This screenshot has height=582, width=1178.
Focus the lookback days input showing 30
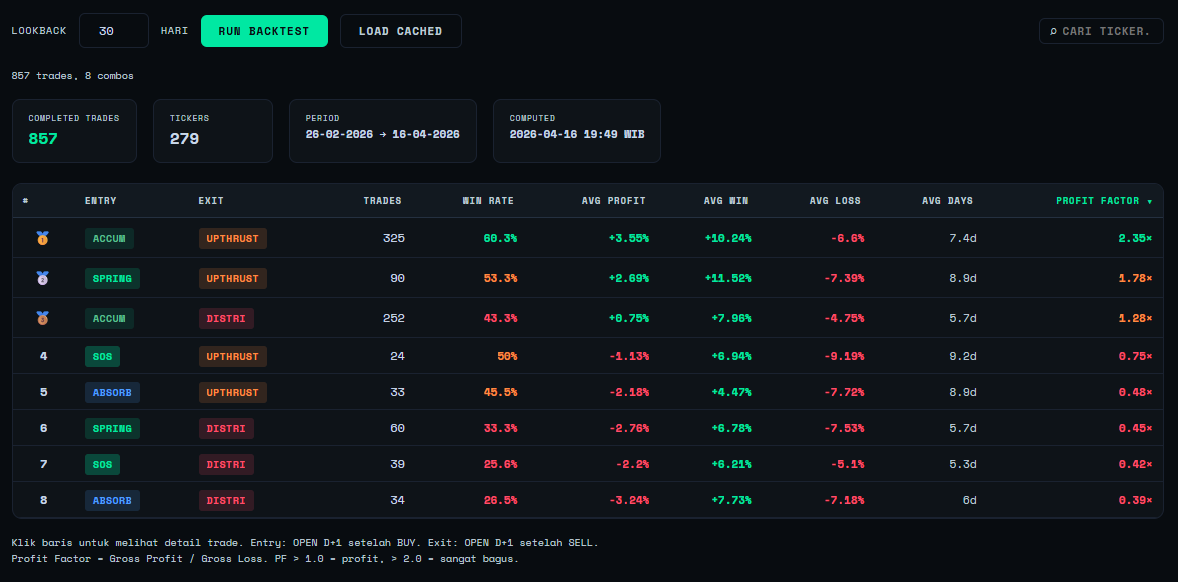click(114, 31)
